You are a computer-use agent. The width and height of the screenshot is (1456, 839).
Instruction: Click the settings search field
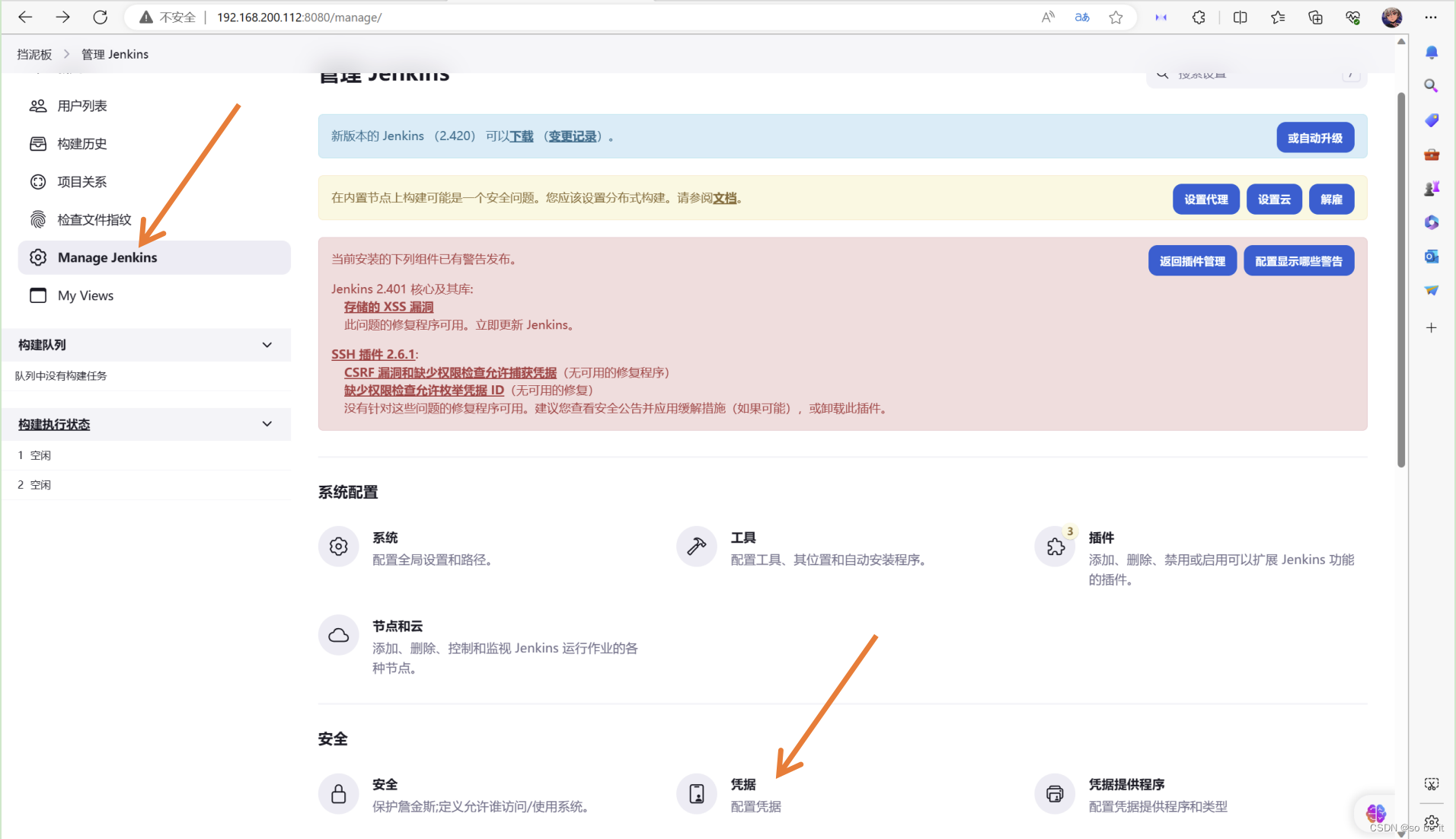(x=1256, y=76)
